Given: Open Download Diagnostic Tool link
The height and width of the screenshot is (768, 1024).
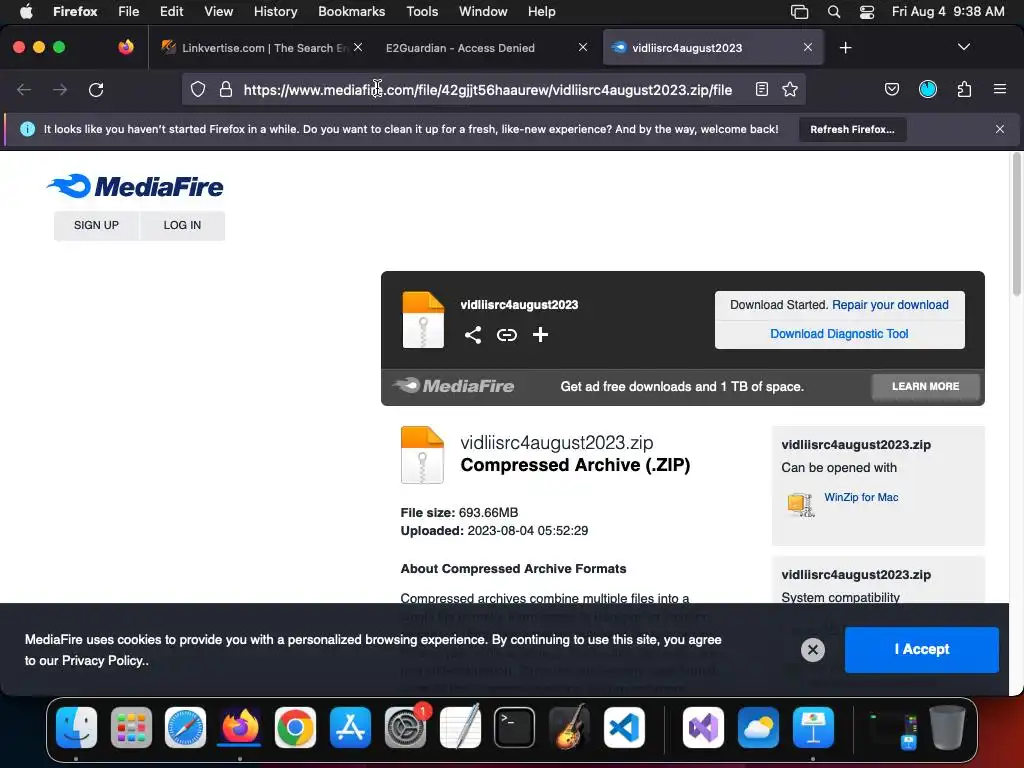Looking at the screenshot, I should pyautogui.click(x=839, y=334).
